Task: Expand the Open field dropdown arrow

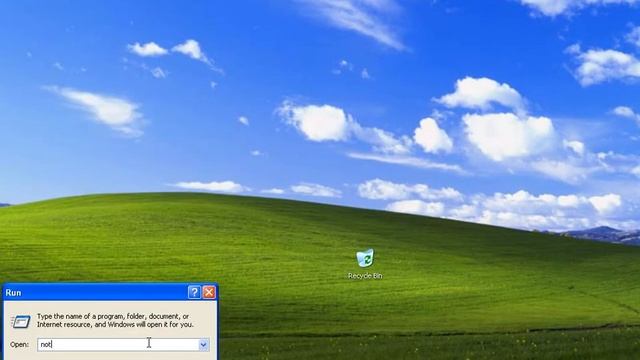Action: (x=203, y=344)
